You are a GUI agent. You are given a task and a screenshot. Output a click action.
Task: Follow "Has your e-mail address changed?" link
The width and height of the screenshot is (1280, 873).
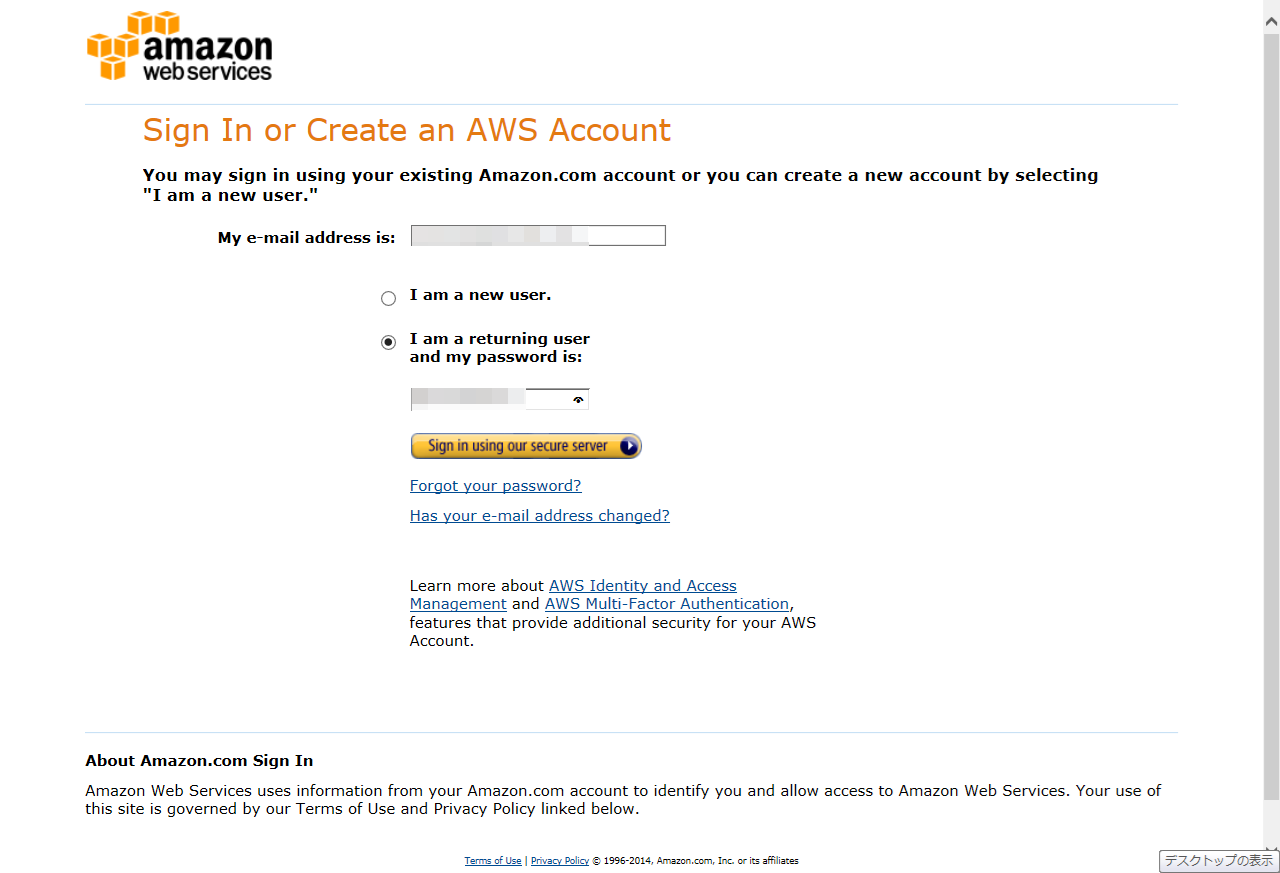click(x=539, y=516)
